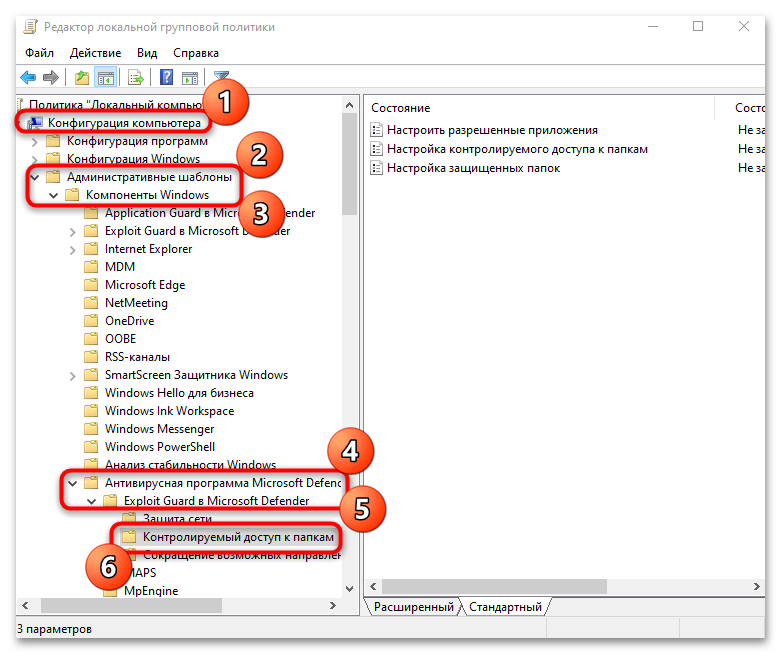
Task: Click the Filter funnel toolbar icon
Action: point(221,76)
